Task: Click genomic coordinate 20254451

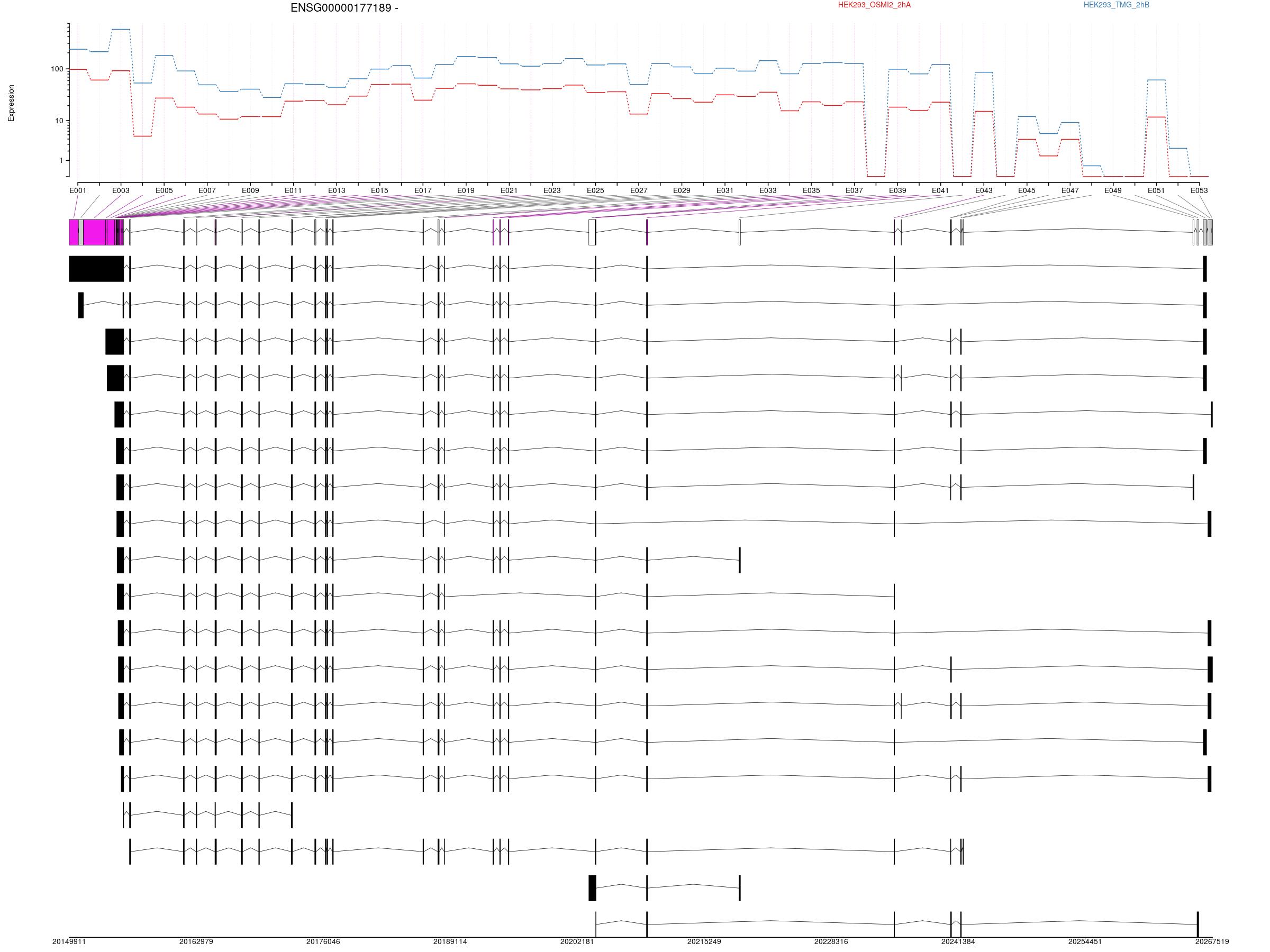Action: click(x=1085, y=941)
